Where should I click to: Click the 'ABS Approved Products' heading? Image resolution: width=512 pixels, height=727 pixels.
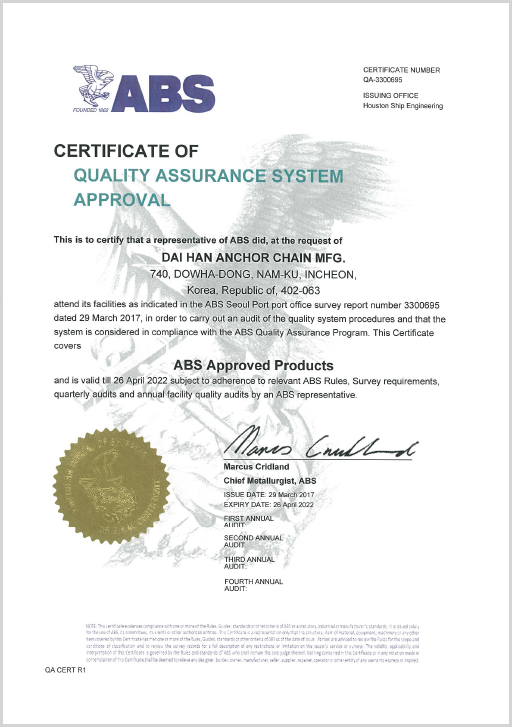253,365
